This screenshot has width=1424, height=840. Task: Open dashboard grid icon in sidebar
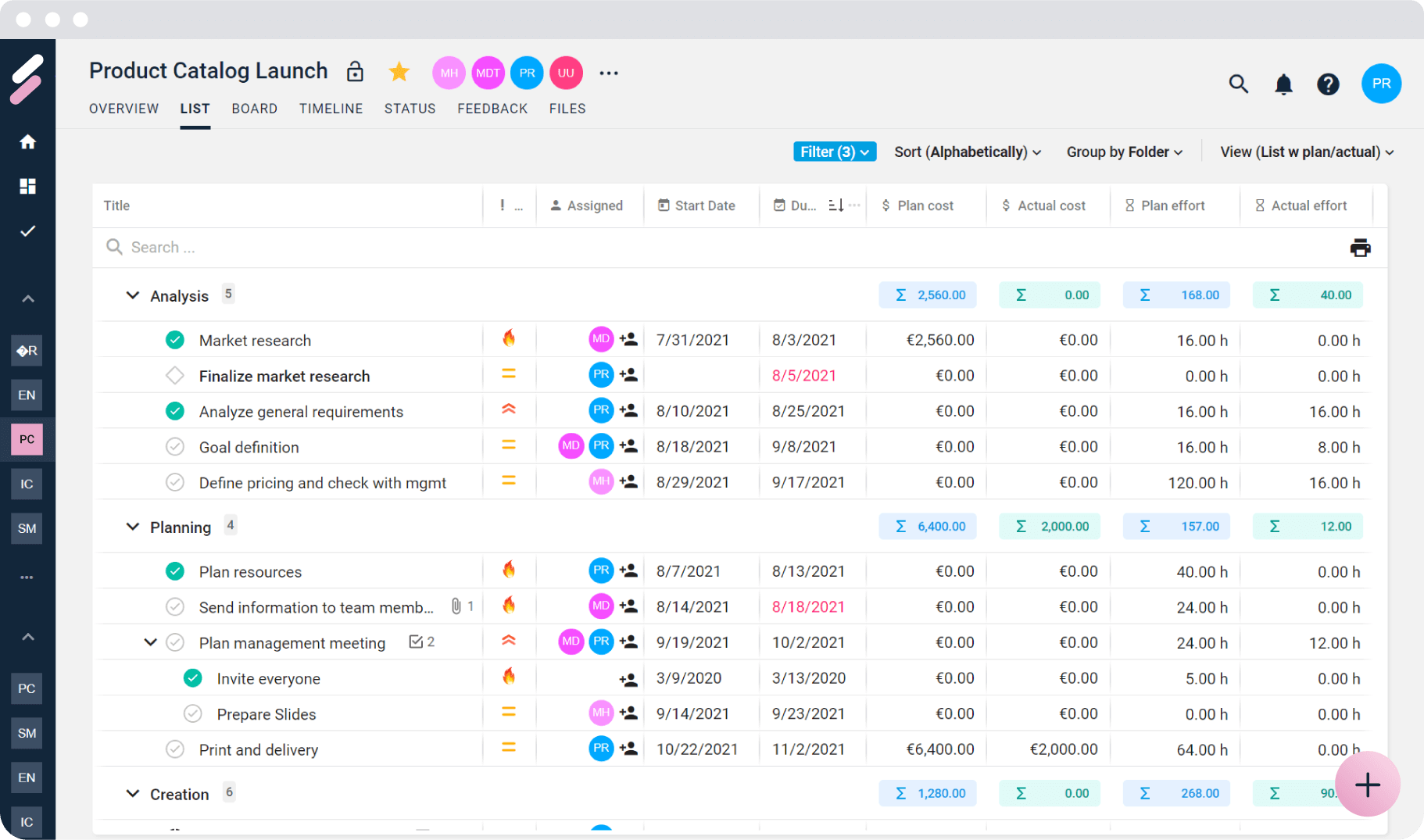(28, 186)
